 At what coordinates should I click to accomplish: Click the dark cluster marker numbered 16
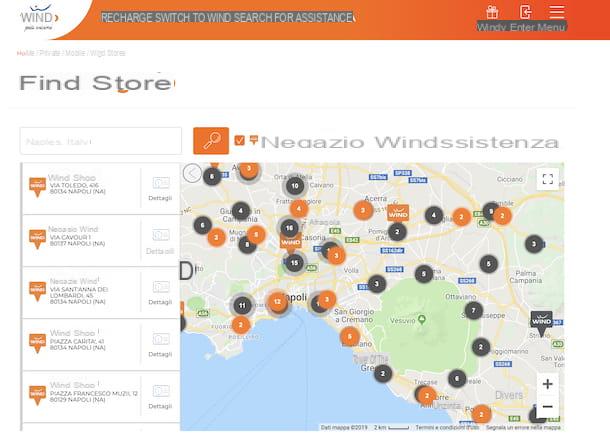pyautogui.click(x=289, y=228)
